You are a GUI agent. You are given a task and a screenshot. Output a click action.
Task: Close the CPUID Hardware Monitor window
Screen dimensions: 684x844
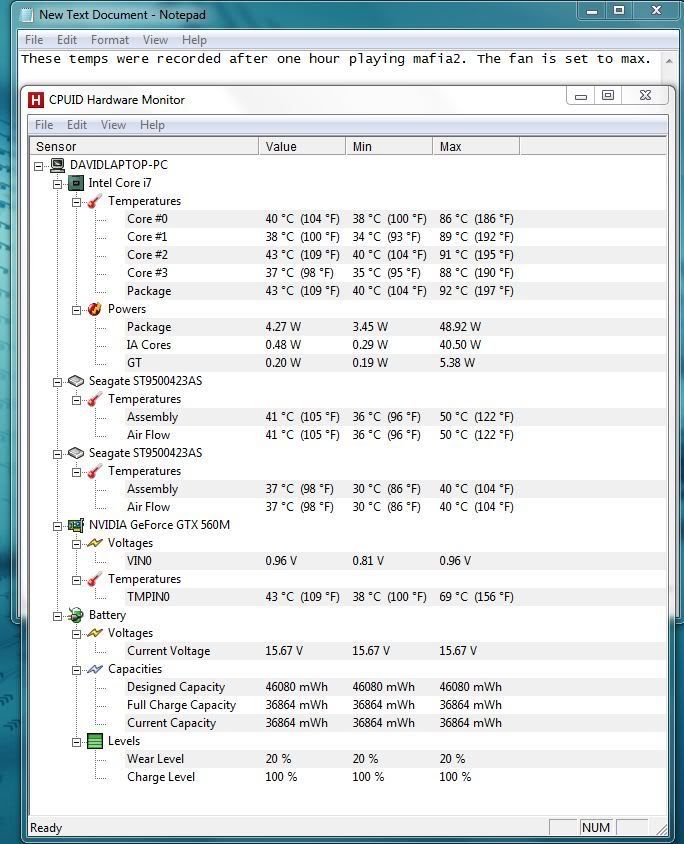pyautogui.click(x=645, y=96)
